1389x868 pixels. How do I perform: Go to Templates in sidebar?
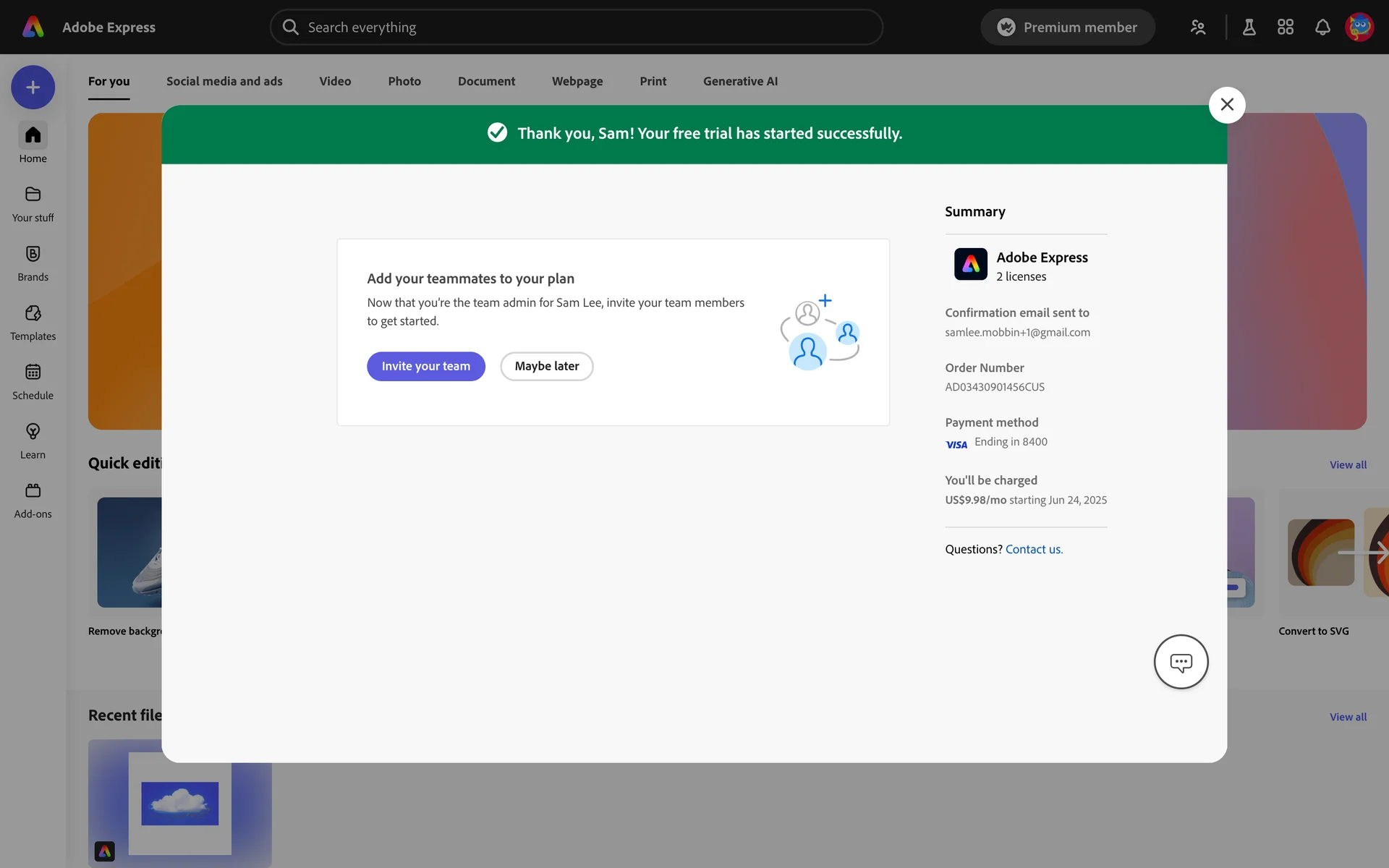33,322
